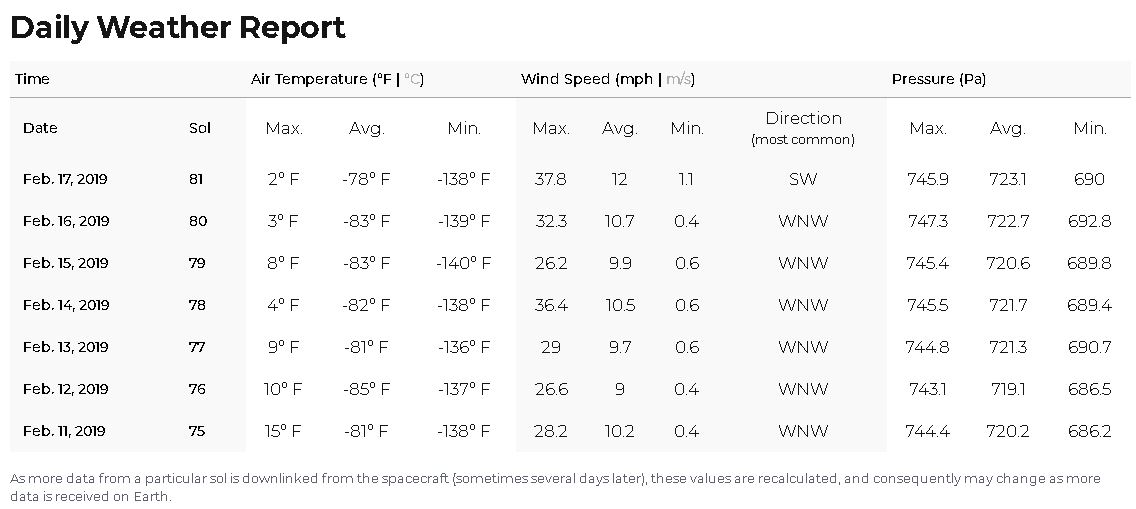Click Sol 81 in the table
This screenshot has width=1136, height=509.
pyautogui.click(x=196, y=179)
